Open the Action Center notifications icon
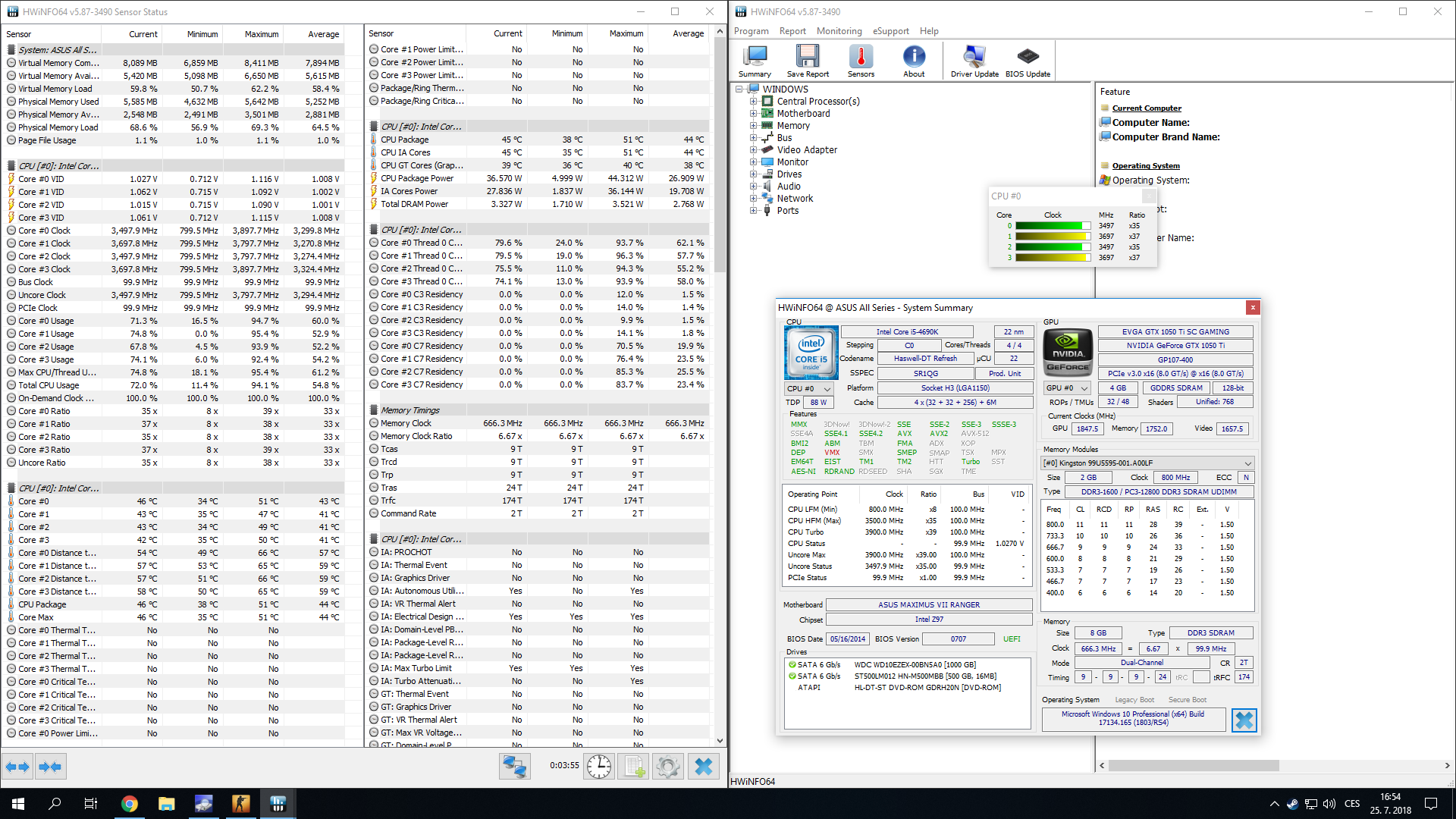 click(1431, 804)
